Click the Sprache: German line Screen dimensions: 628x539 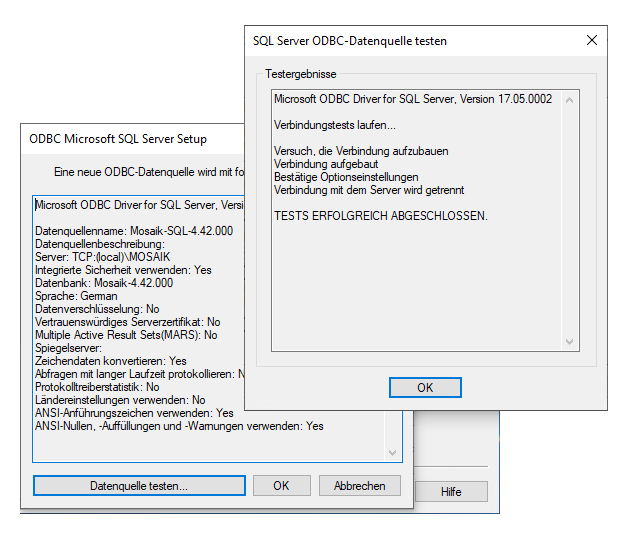point(76,296)
